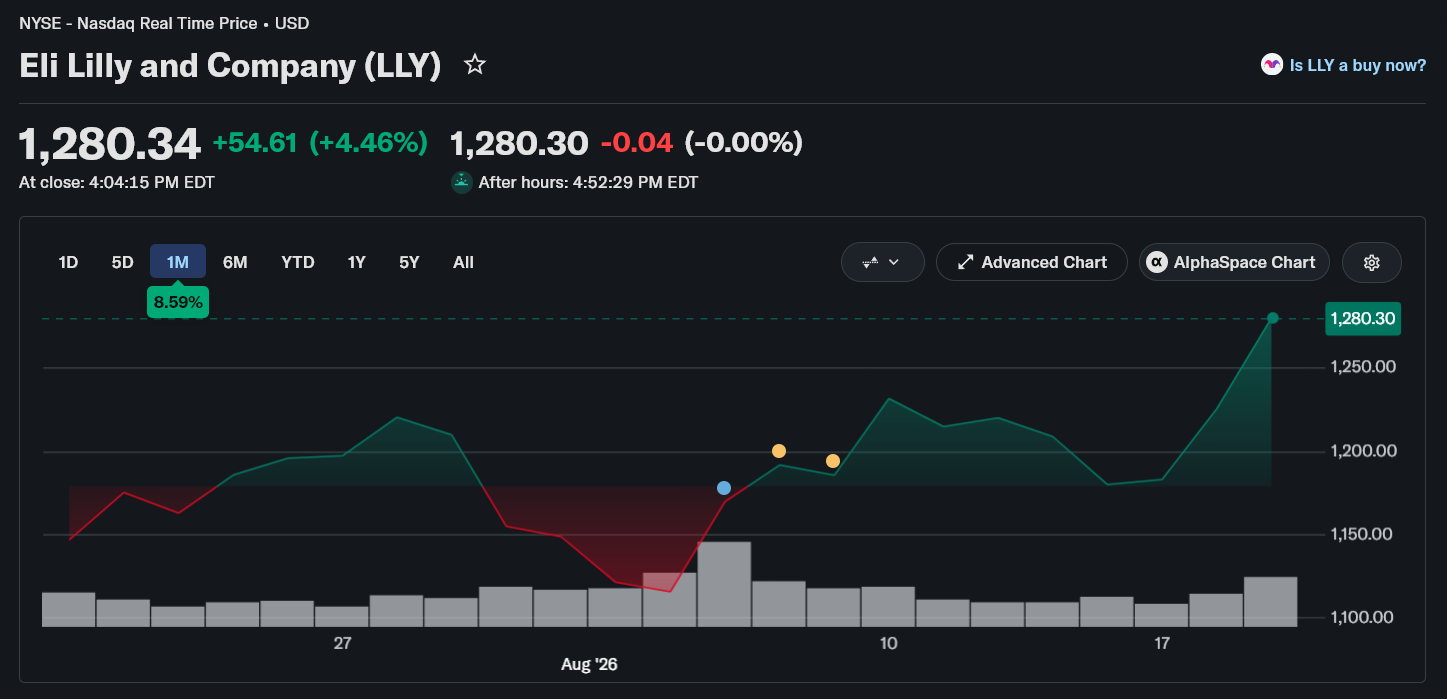
Task: Click the -0.04 after hours change
Action: 637,143
